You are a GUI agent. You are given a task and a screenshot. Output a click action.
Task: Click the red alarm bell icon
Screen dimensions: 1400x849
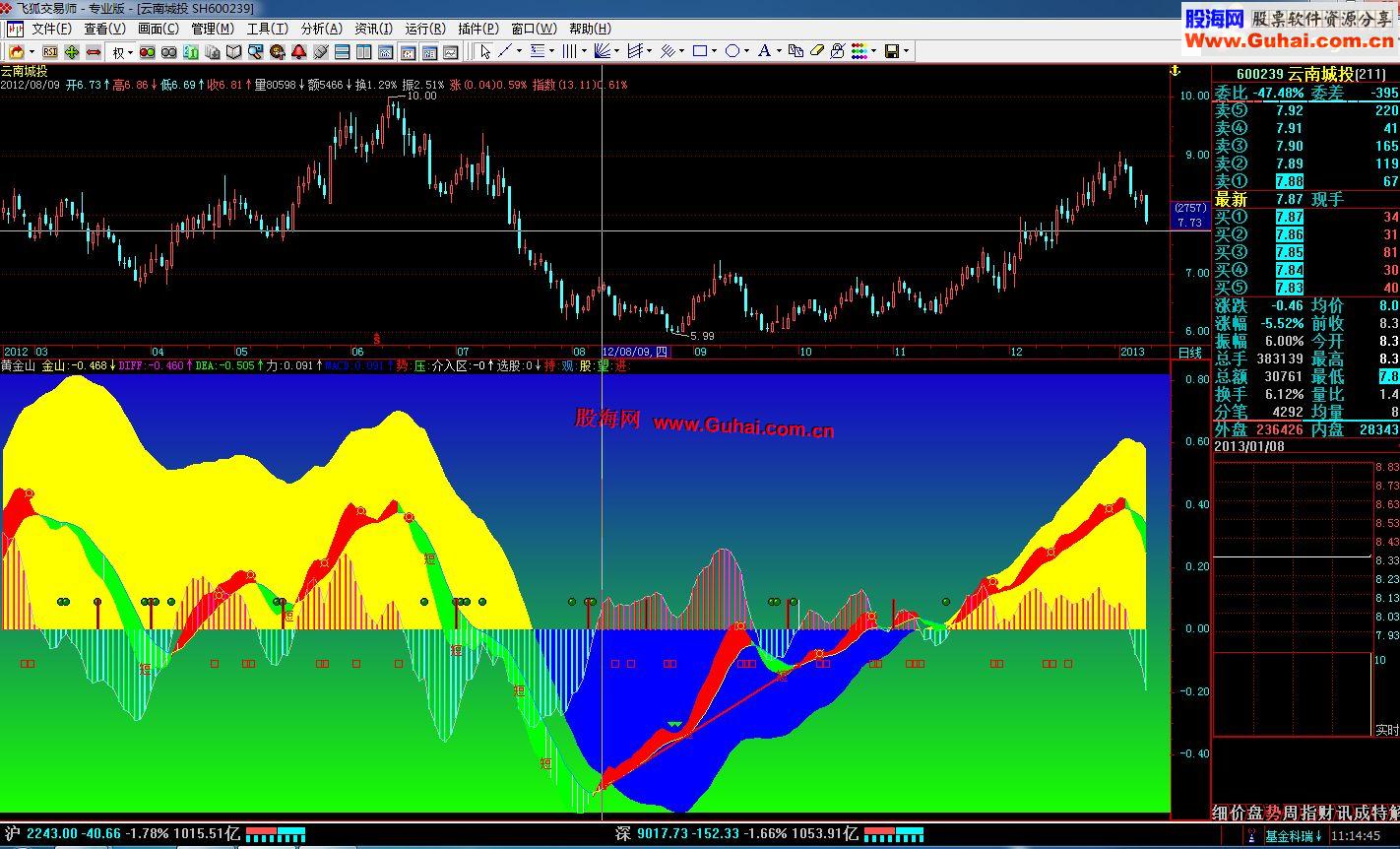298,51
